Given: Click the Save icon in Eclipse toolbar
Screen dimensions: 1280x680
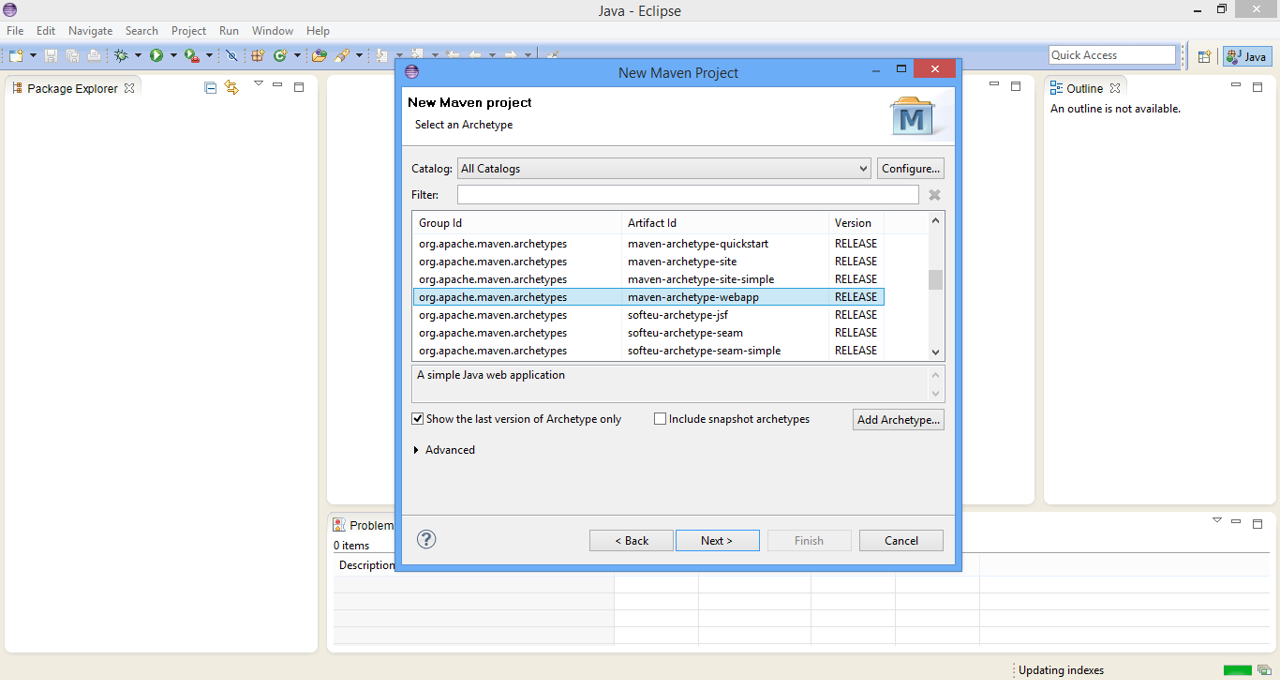Looking at the screenshot, I should click(x=50, y=56).
